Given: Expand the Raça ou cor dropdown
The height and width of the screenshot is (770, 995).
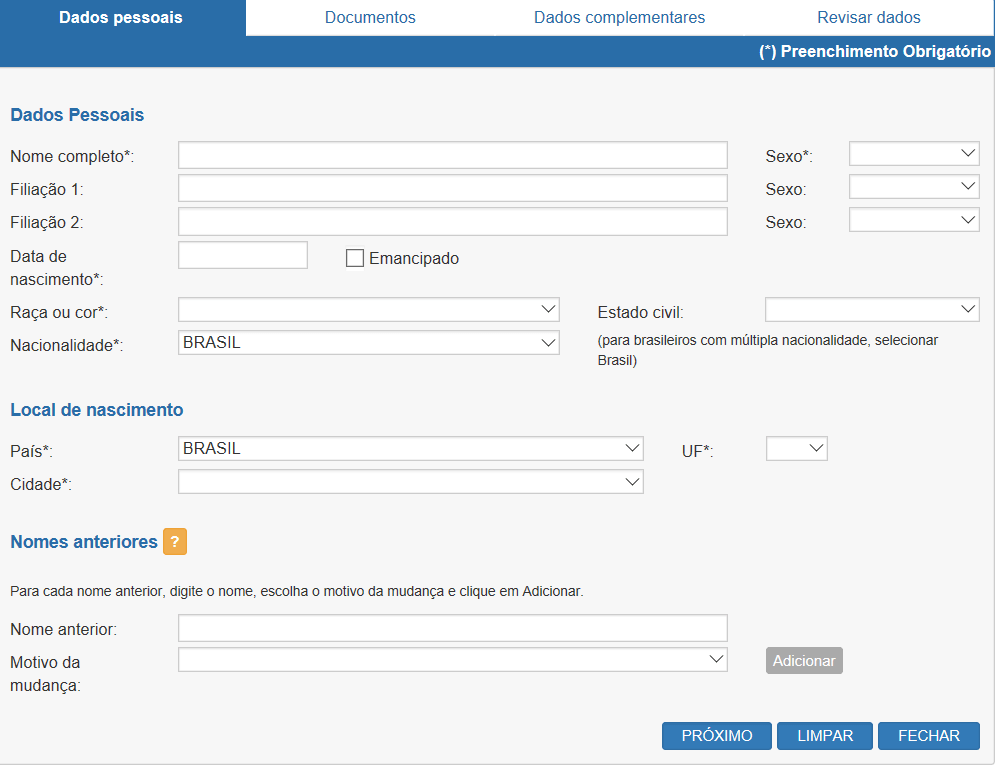Looking at the screenshot, I should tap(369, 310).
